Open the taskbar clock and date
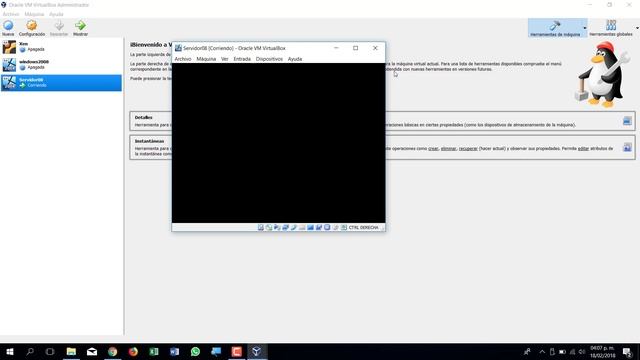This screenshot has width=640, height=360. click(x=602, y=351)
